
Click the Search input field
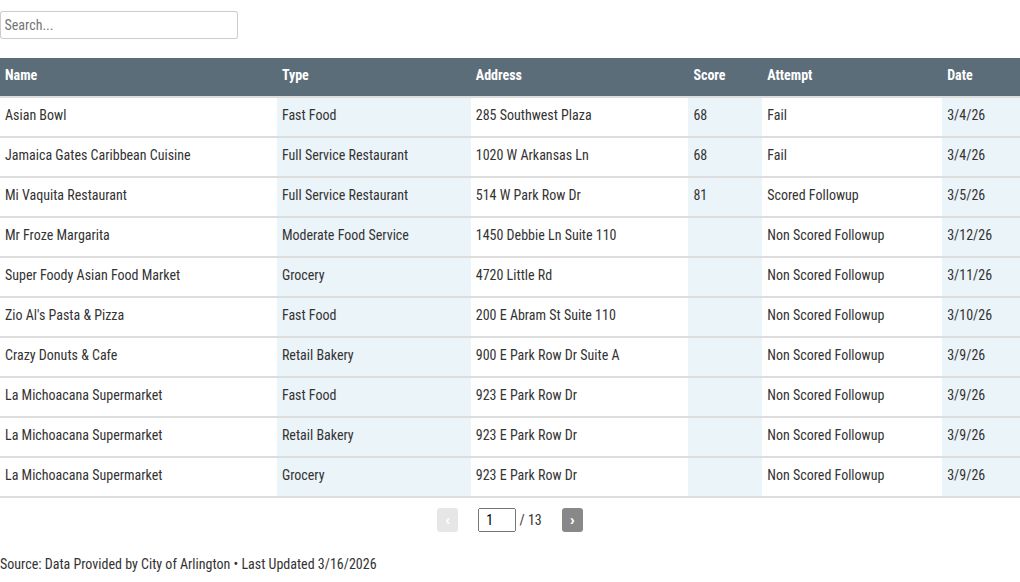pos(119,25)
